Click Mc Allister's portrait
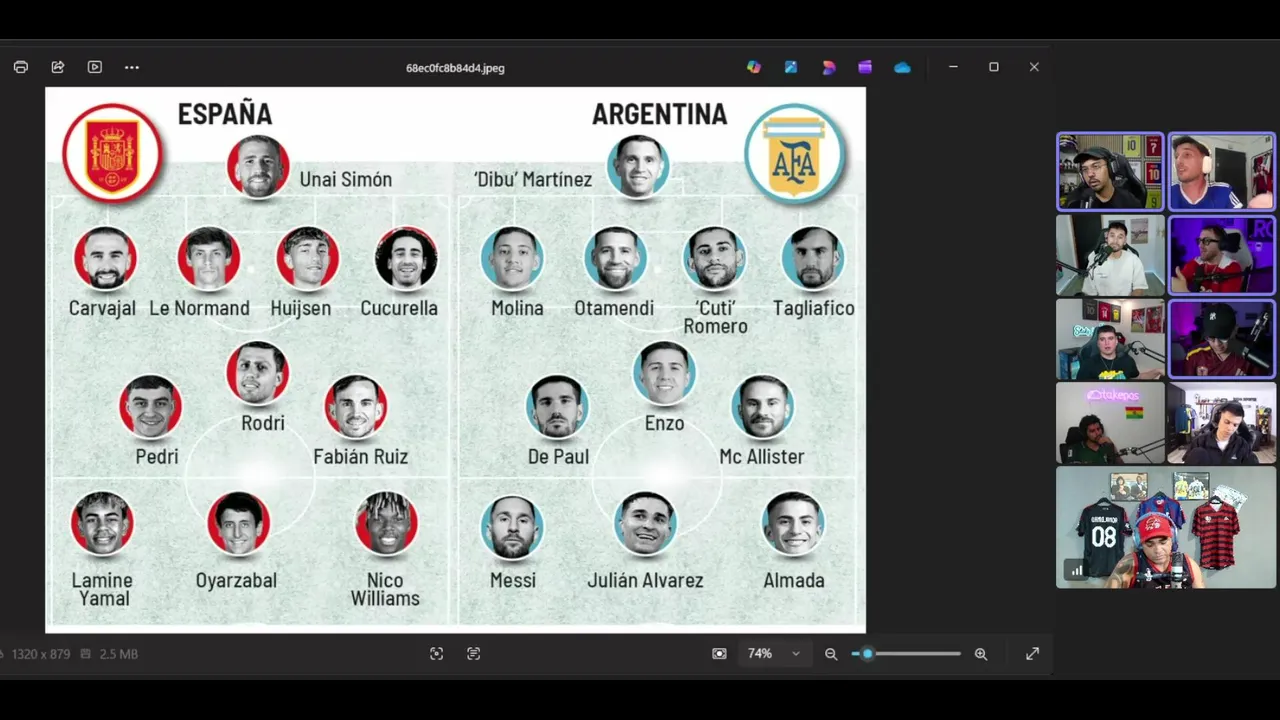This screenshot has height=720, width=1280. click(x=763, y=406)
